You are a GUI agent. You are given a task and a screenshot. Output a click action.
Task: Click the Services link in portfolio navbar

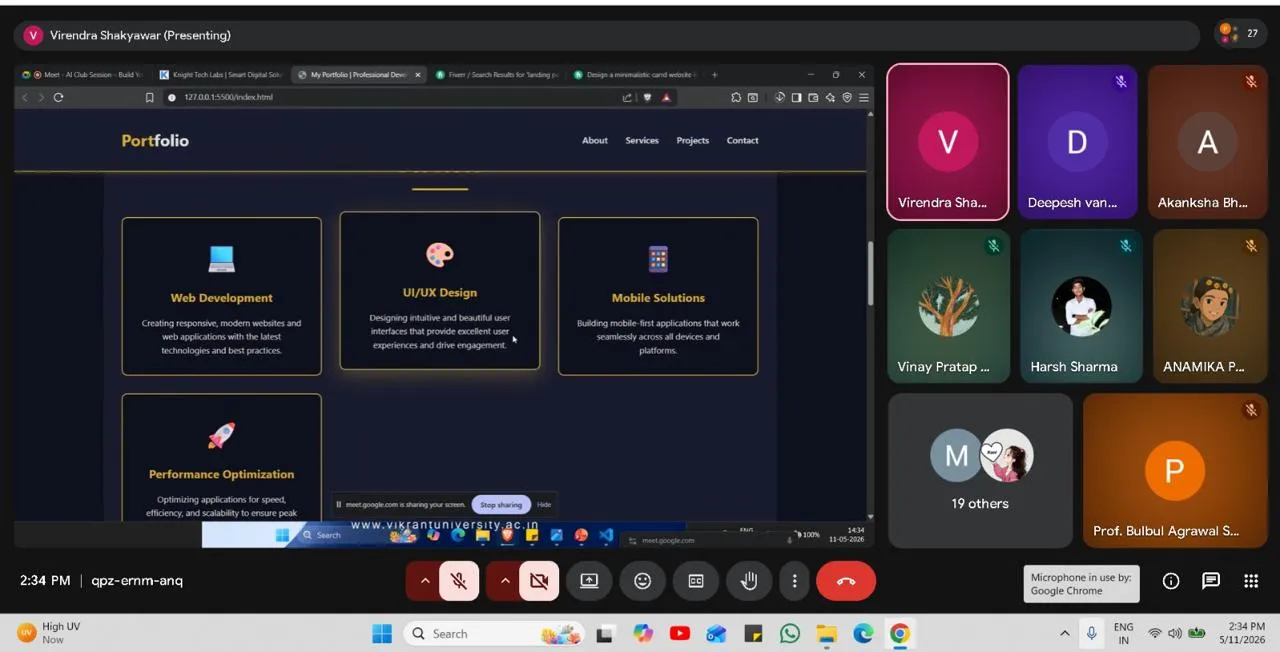point(642,141)
